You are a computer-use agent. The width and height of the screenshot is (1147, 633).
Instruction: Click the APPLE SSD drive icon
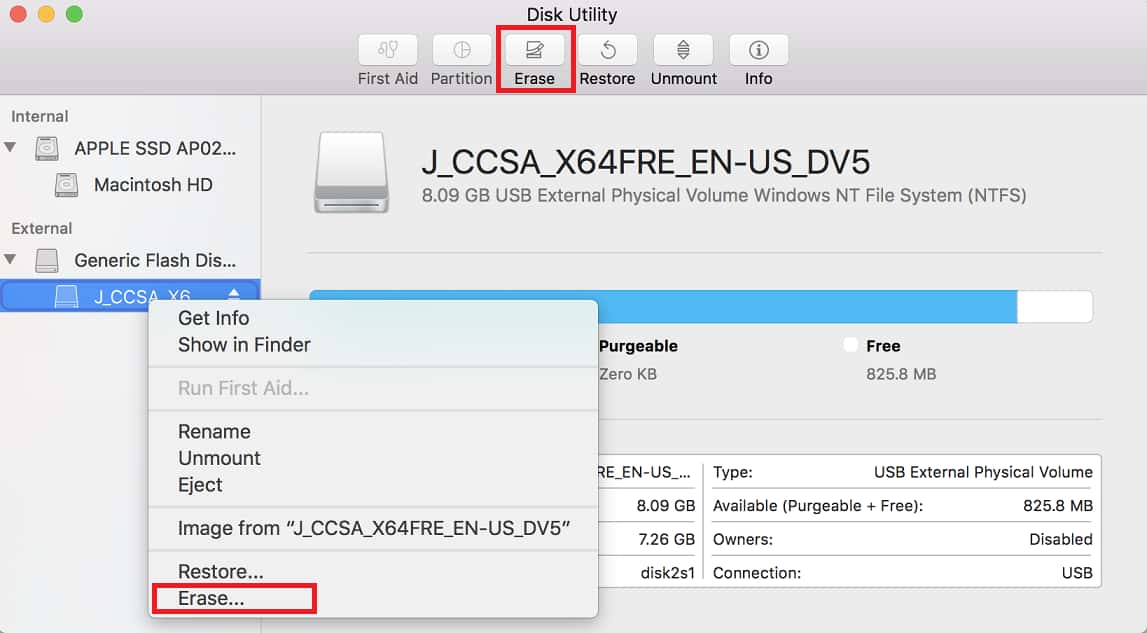(x=47, y=149)
